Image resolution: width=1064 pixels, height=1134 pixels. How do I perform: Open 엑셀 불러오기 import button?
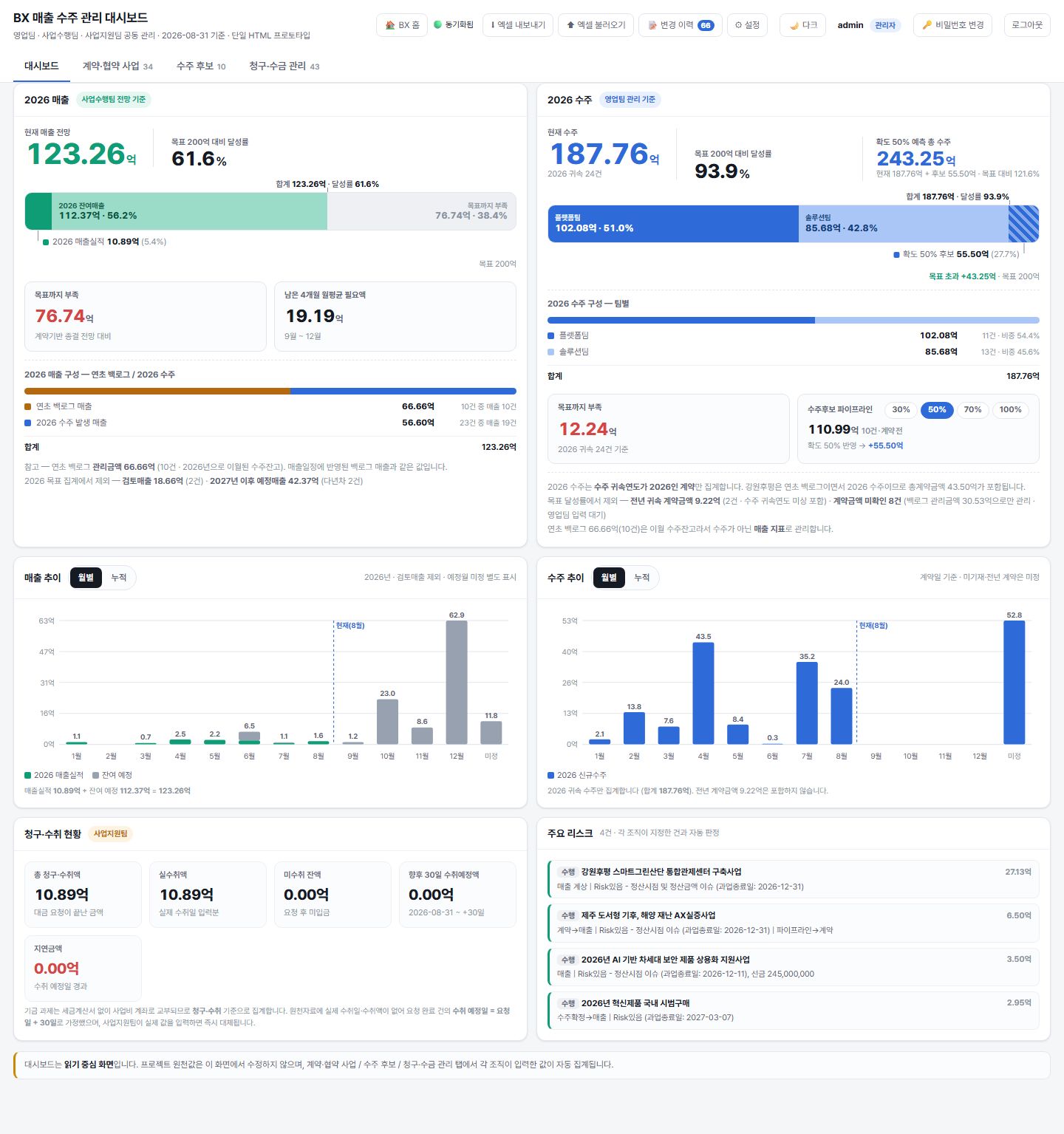tap(596, 25)
